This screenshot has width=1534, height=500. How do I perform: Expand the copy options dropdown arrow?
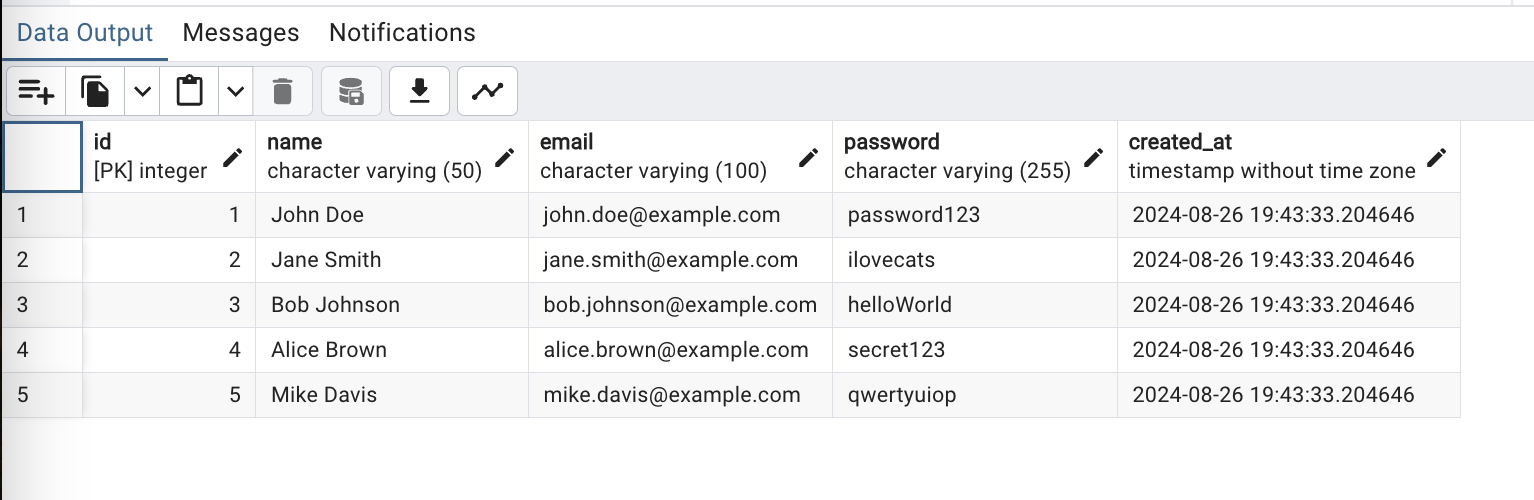pyautogui.click(x=142, y=92)
